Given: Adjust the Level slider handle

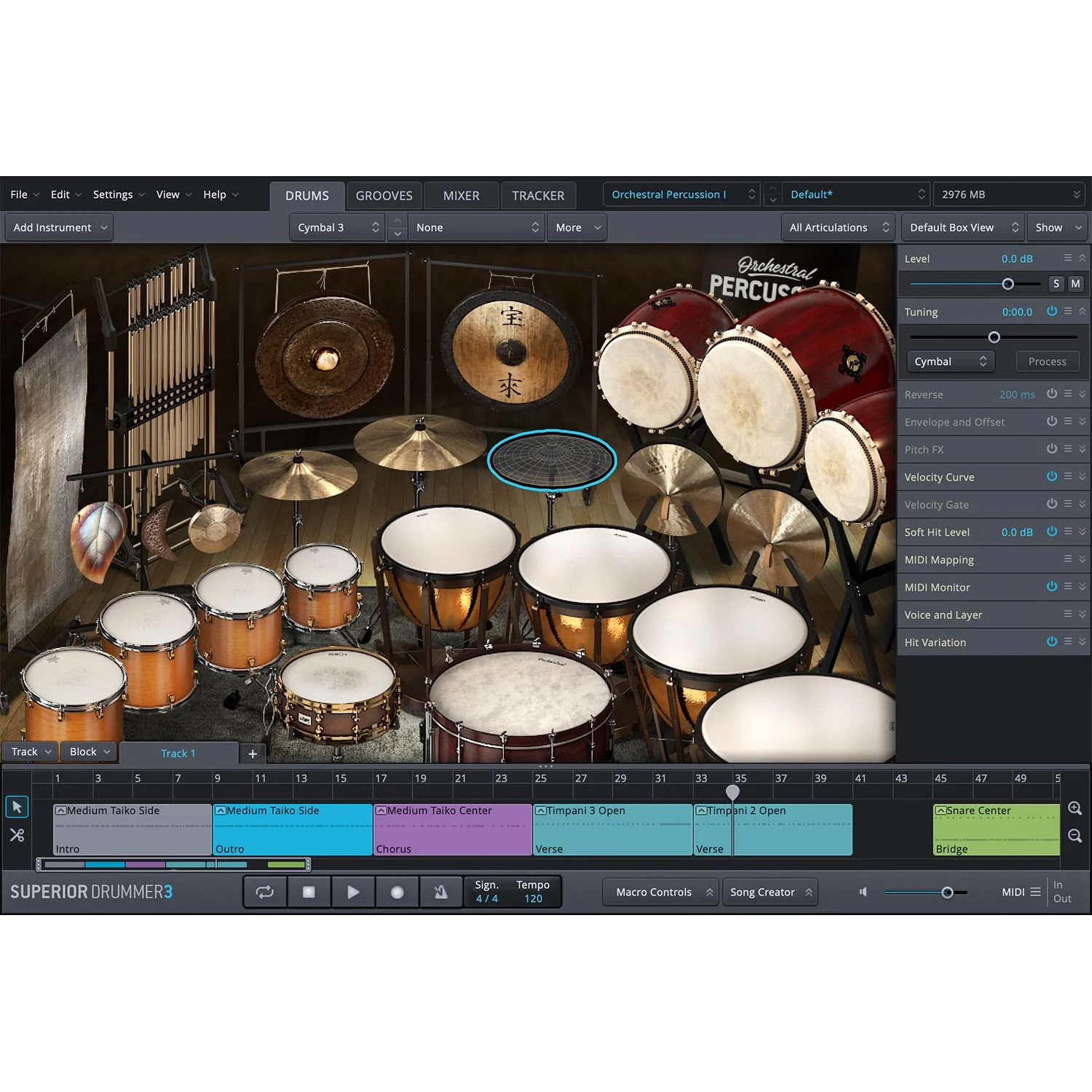Looking at the screenshot, I should tap(1008, 284).
